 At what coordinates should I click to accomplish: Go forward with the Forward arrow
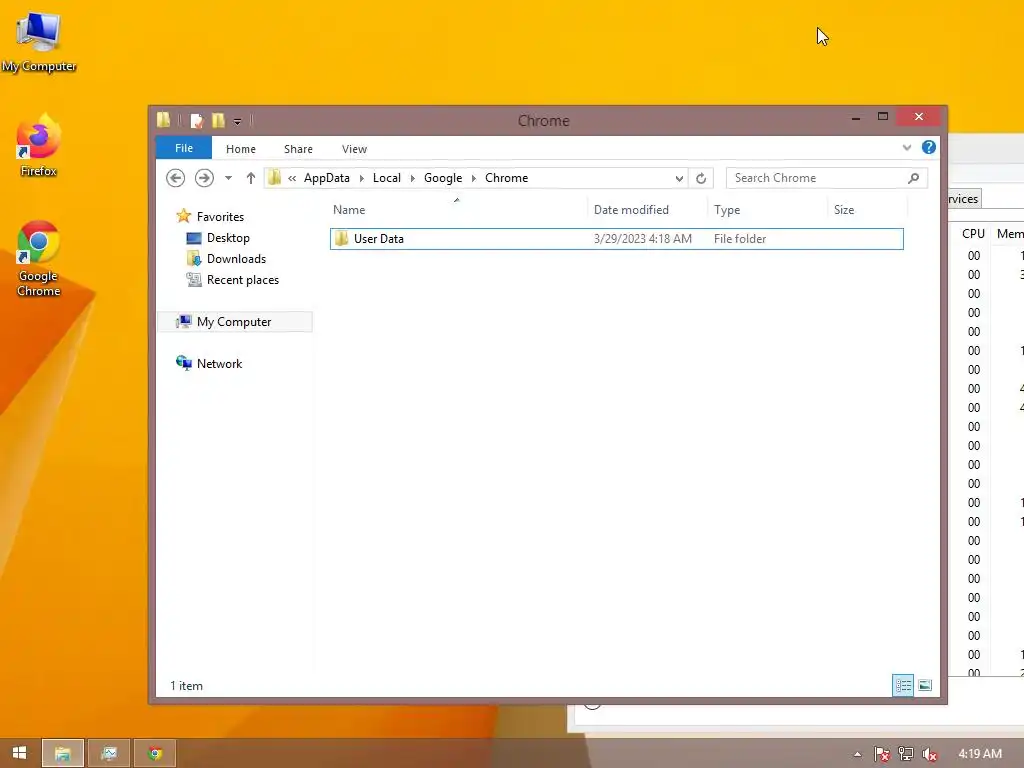(204, 178)
